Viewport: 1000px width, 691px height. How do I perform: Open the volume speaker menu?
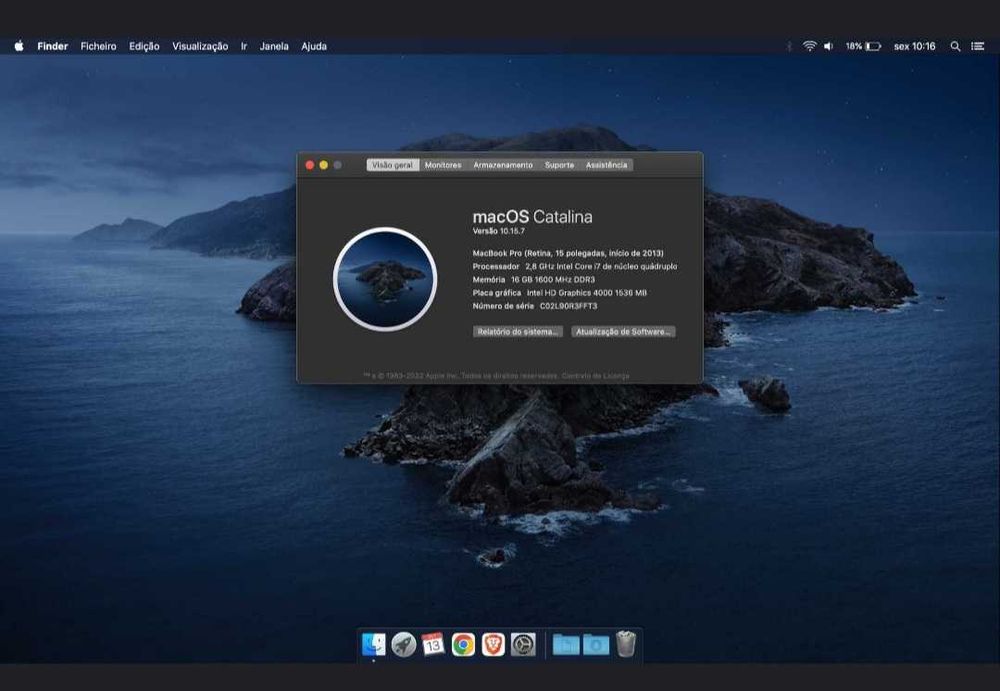(828, 46)
